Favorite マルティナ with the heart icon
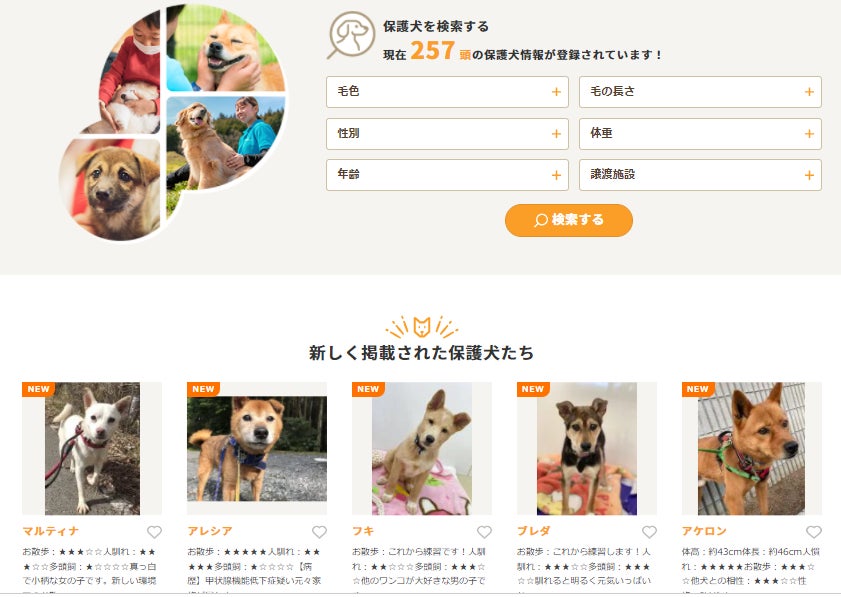 pyautogui.click(x=154, y=532)
